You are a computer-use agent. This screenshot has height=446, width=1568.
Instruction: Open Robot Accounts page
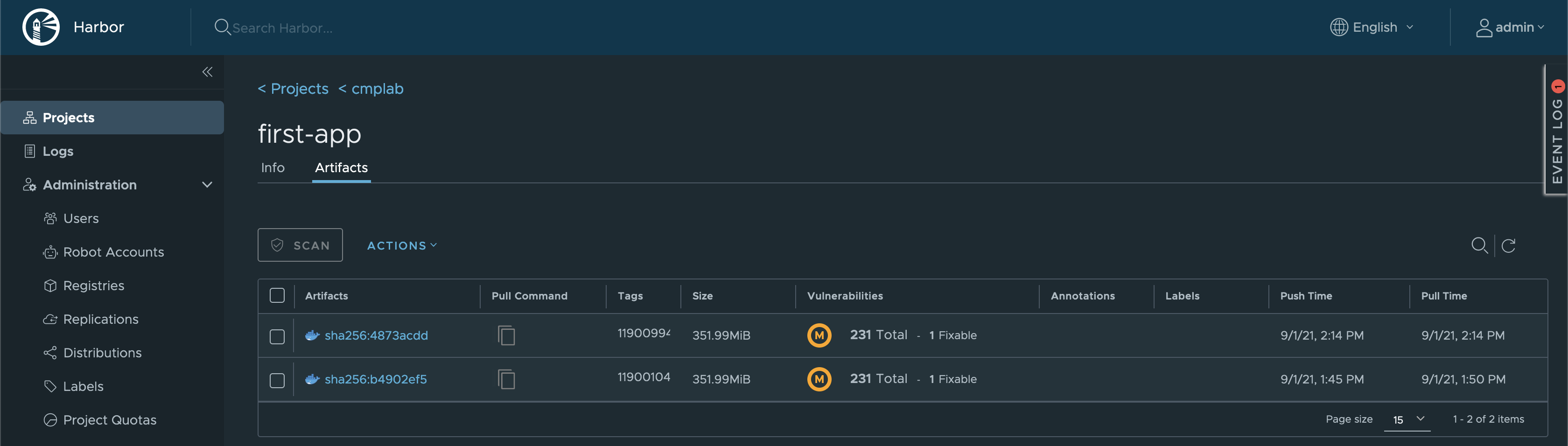[114, 251]
